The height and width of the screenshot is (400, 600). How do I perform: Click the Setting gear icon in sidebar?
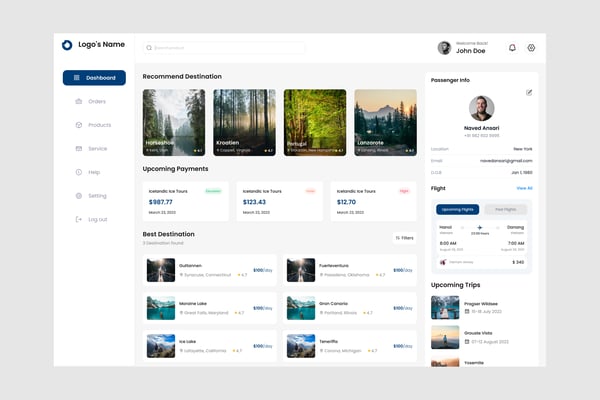79,196
